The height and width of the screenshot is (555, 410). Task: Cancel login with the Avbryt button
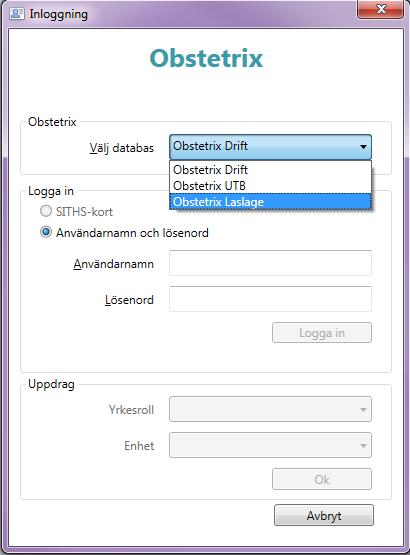point(324,515)
